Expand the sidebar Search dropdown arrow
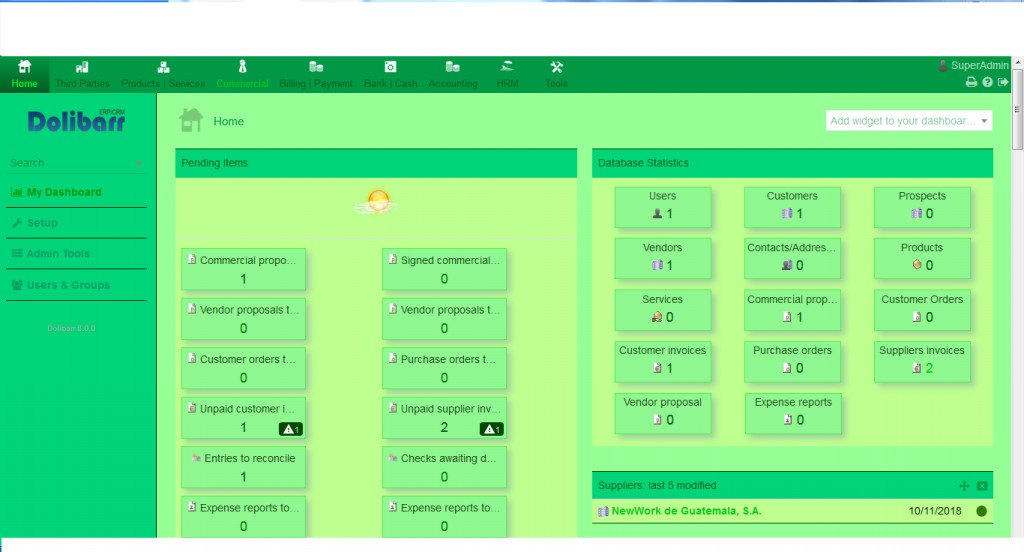 tap(139, 163)
